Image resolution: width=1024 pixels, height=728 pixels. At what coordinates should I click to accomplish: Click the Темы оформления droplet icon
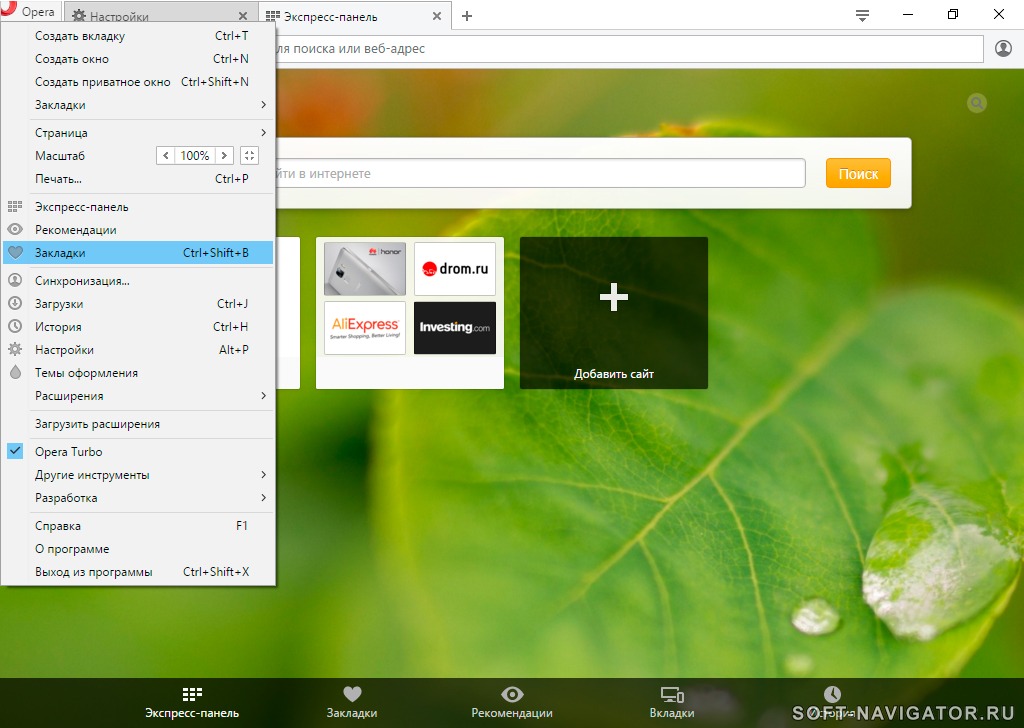click(15, 372)
